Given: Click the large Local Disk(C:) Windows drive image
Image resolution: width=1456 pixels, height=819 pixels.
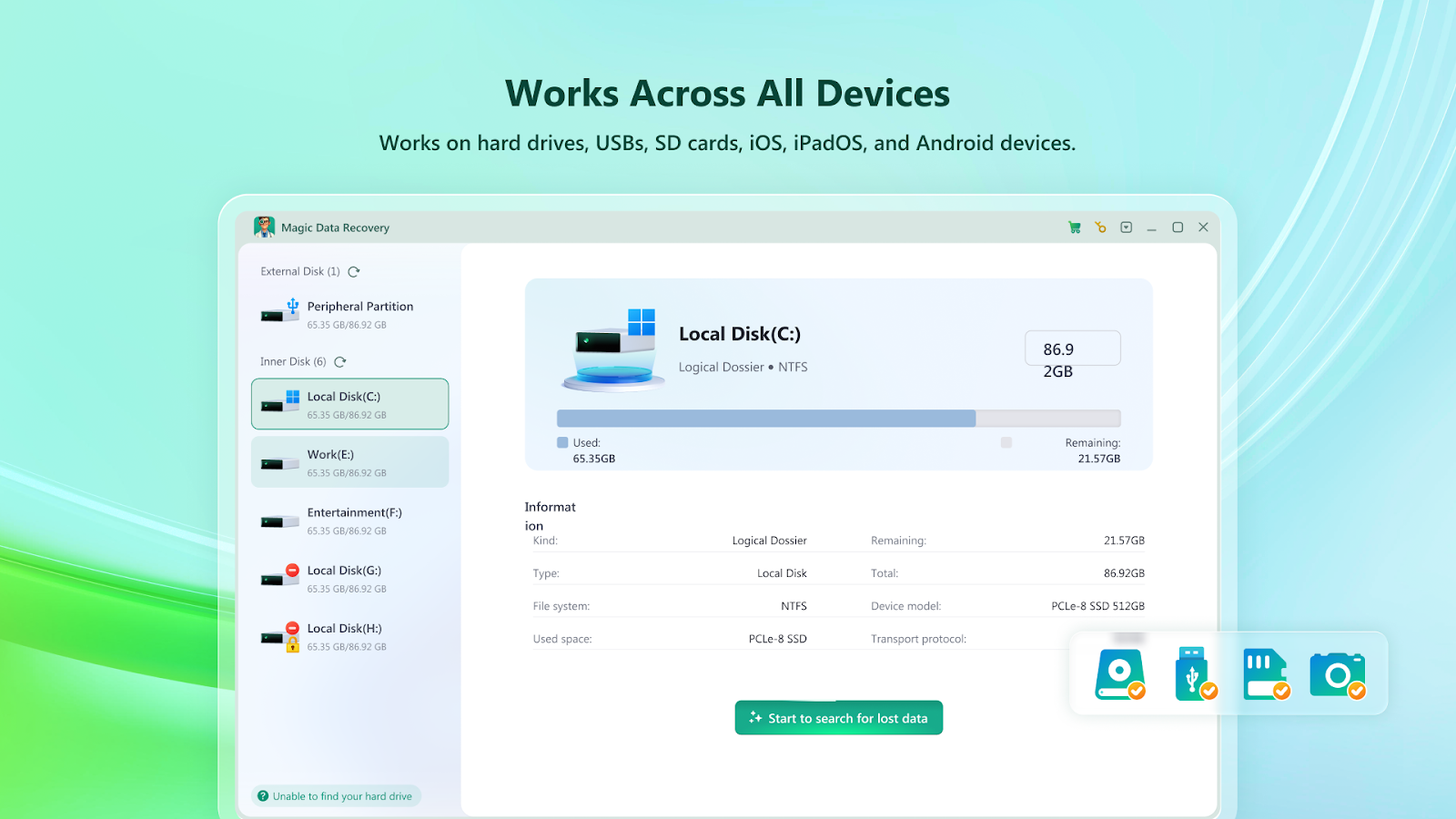Looking at the screenshot, I should pyautogui.click(x=613, y=350).
